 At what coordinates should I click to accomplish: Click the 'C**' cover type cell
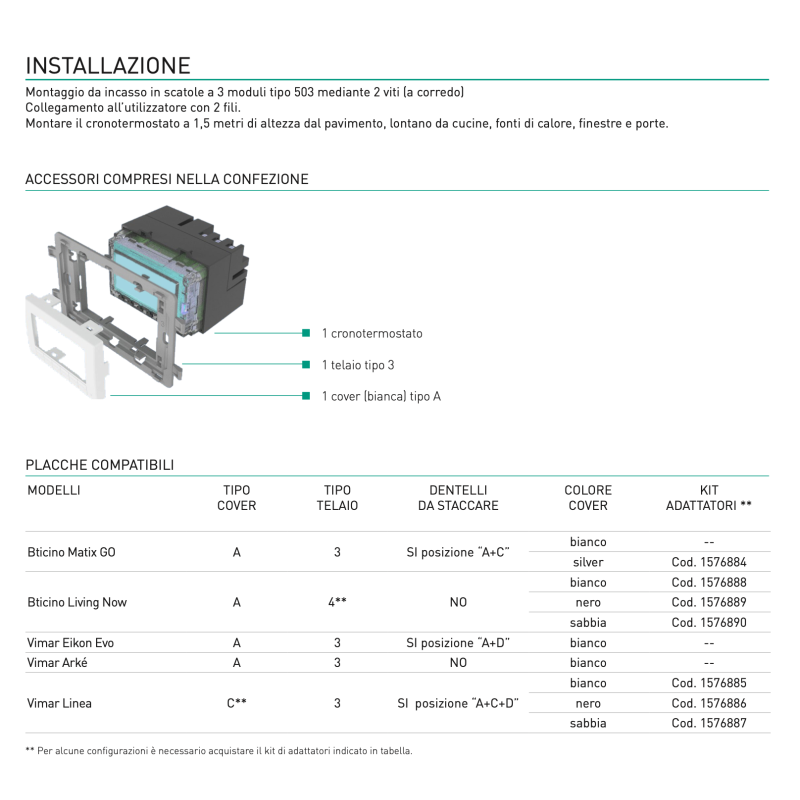pos(236,703)
